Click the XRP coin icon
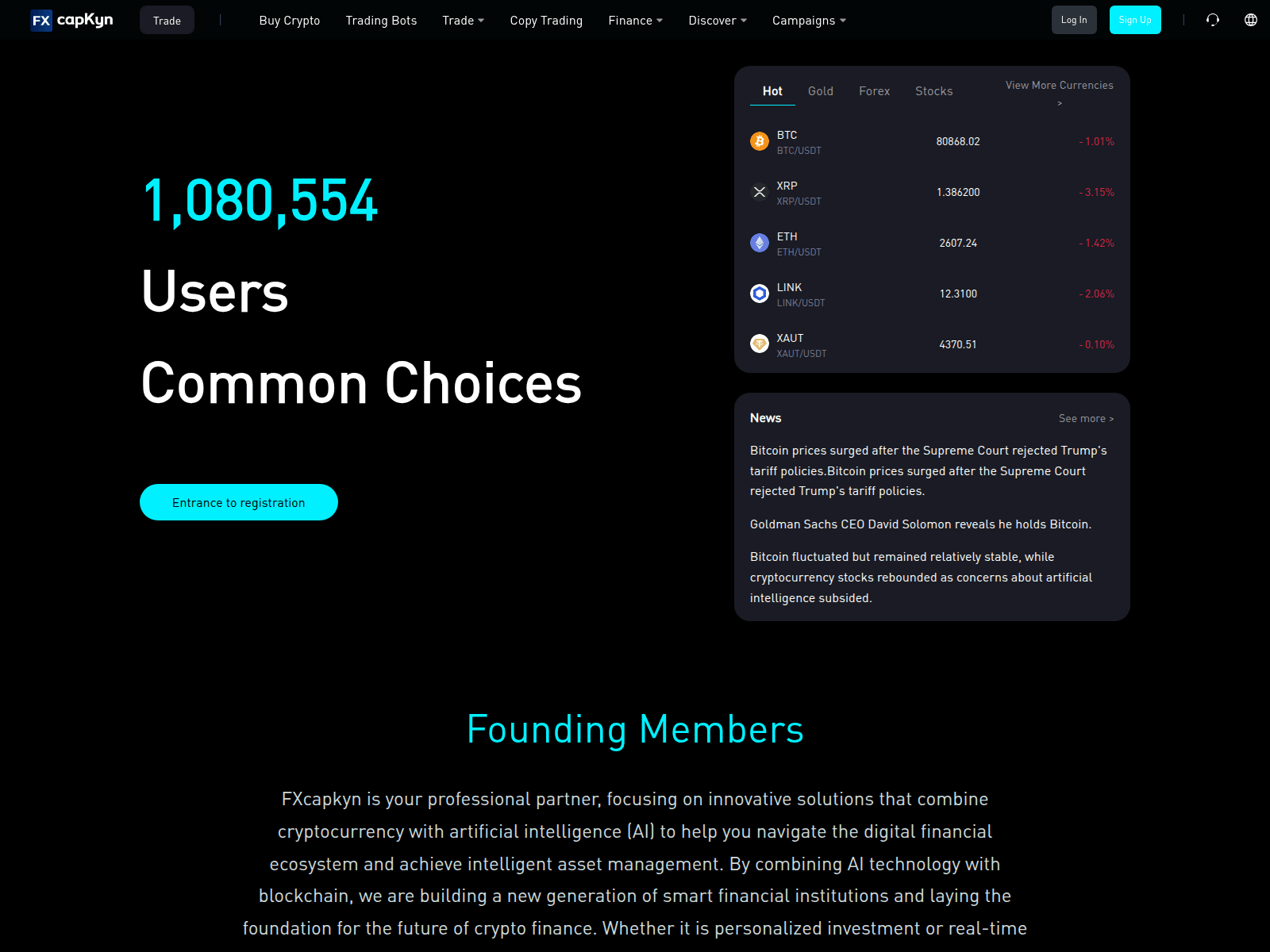 tap(760, 192)
